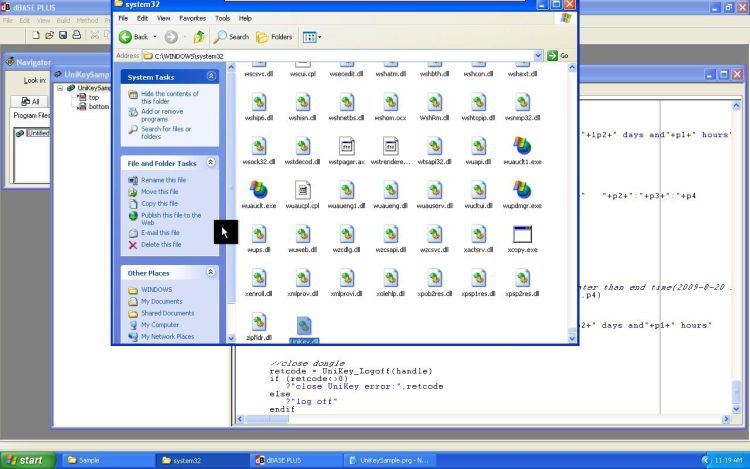This screenshot has height=469, width=750.
Task: Click Search for files or folders
Action: (x=165, y=132)
